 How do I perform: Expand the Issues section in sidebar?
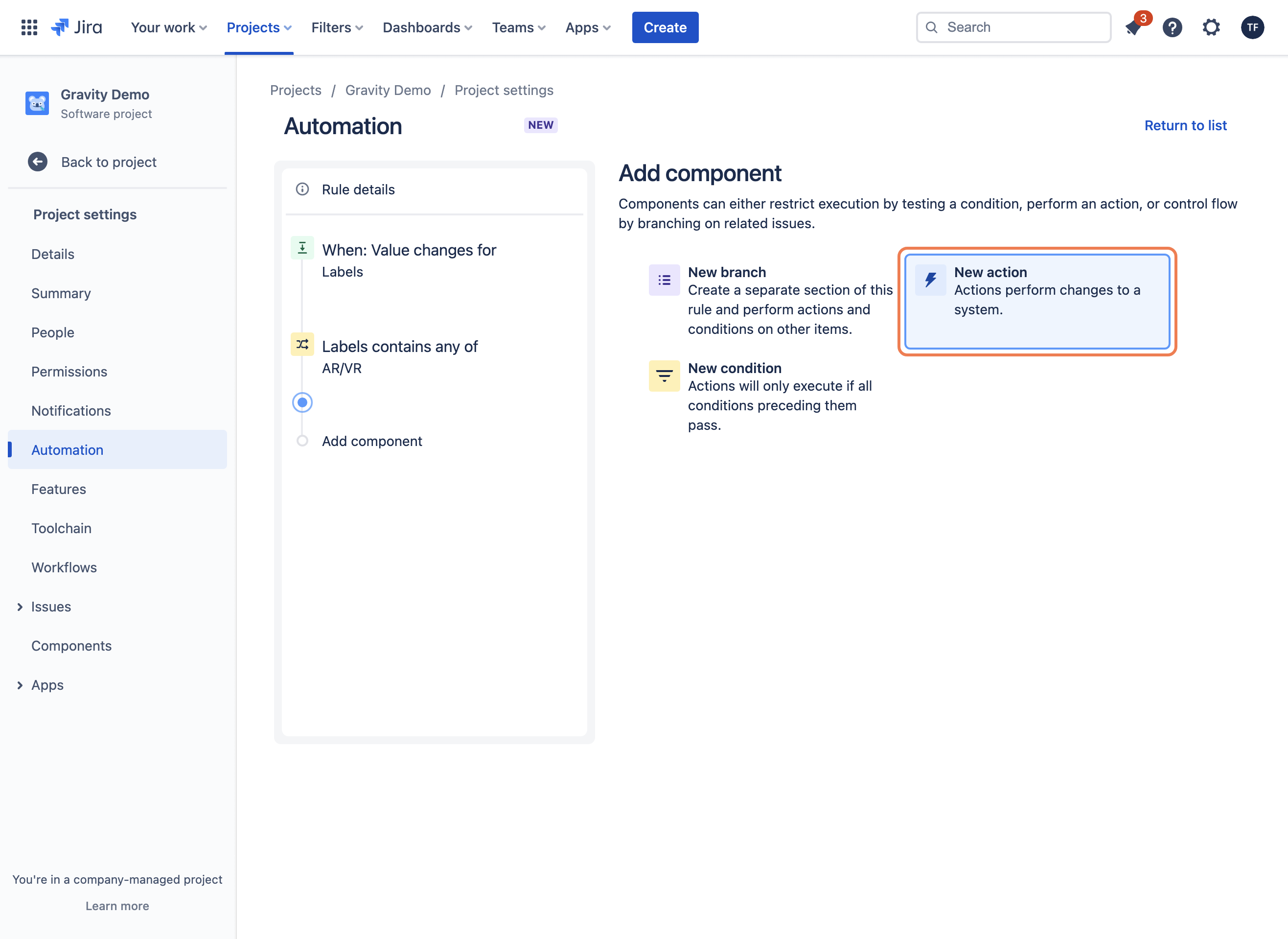pos(20,607)
